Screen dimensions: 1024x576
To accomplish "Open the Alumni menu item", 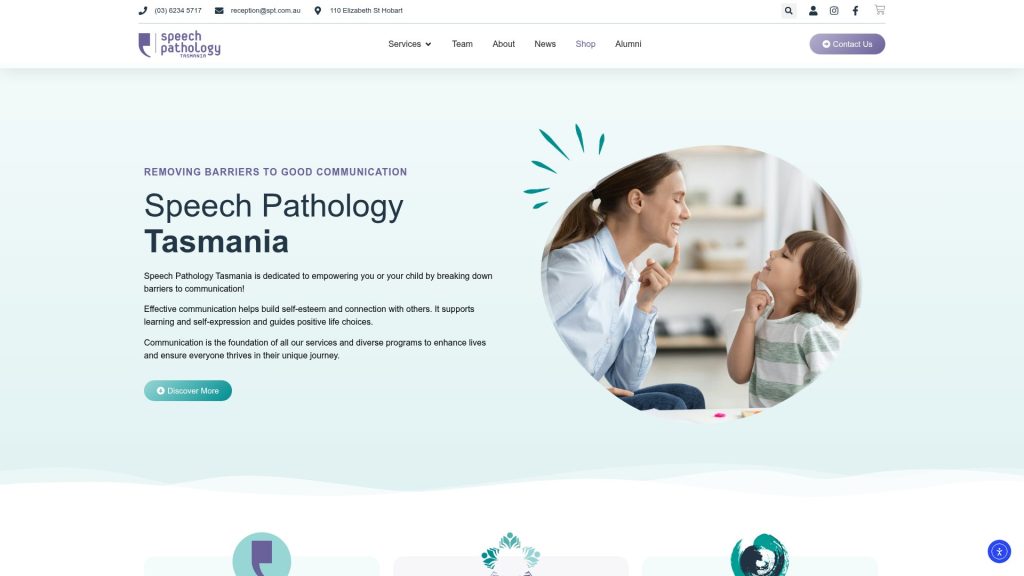I will [x=628, y=44].
